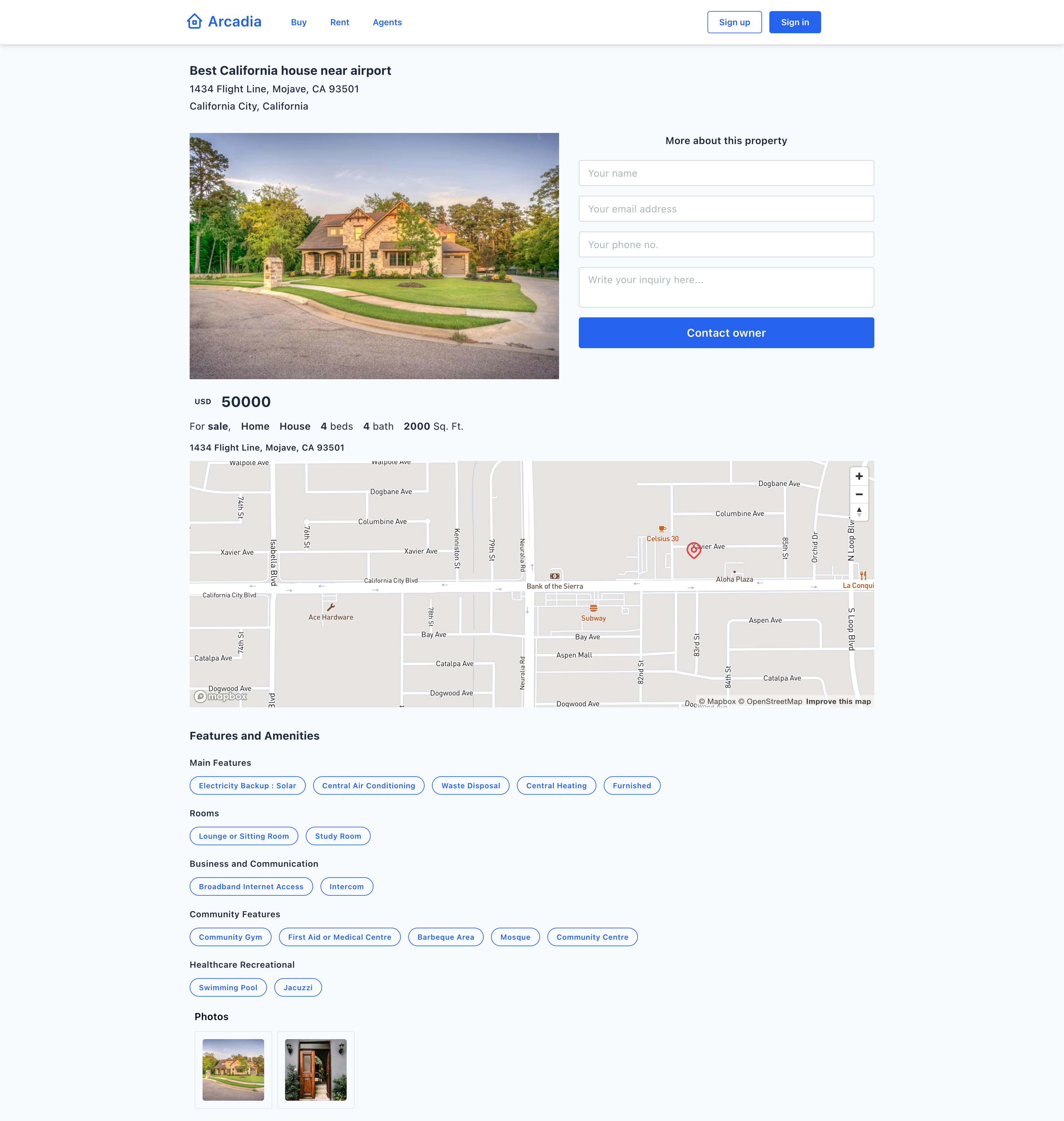
Task: Go to the Agents page
Action: pyautogui.click(x=387, y=22)
